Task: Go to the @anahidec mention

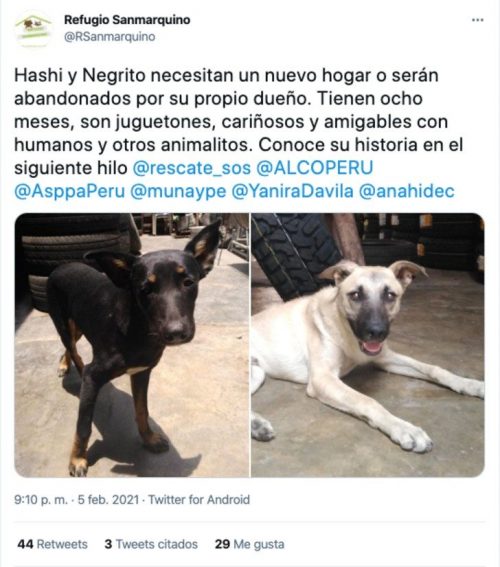Action: (x=406, y=191)
